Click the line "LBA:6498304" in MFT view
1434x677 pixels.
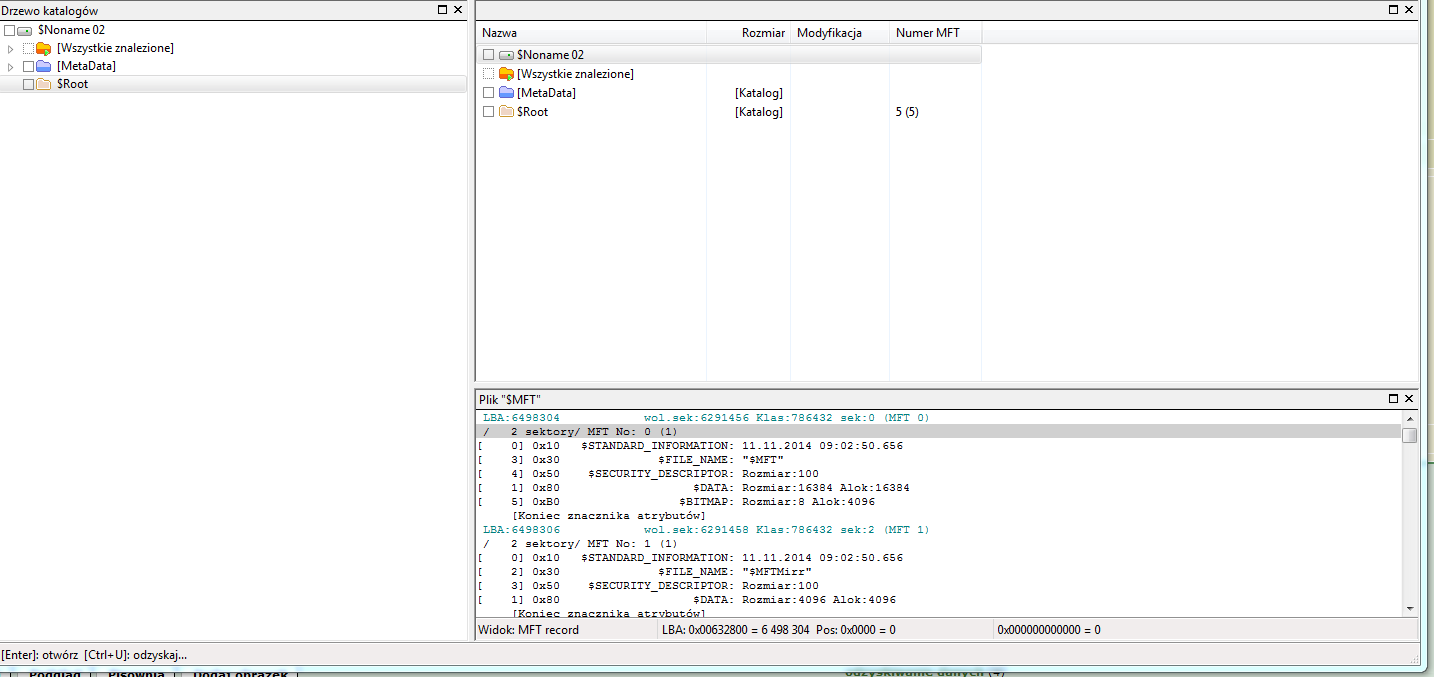point(706,418)
